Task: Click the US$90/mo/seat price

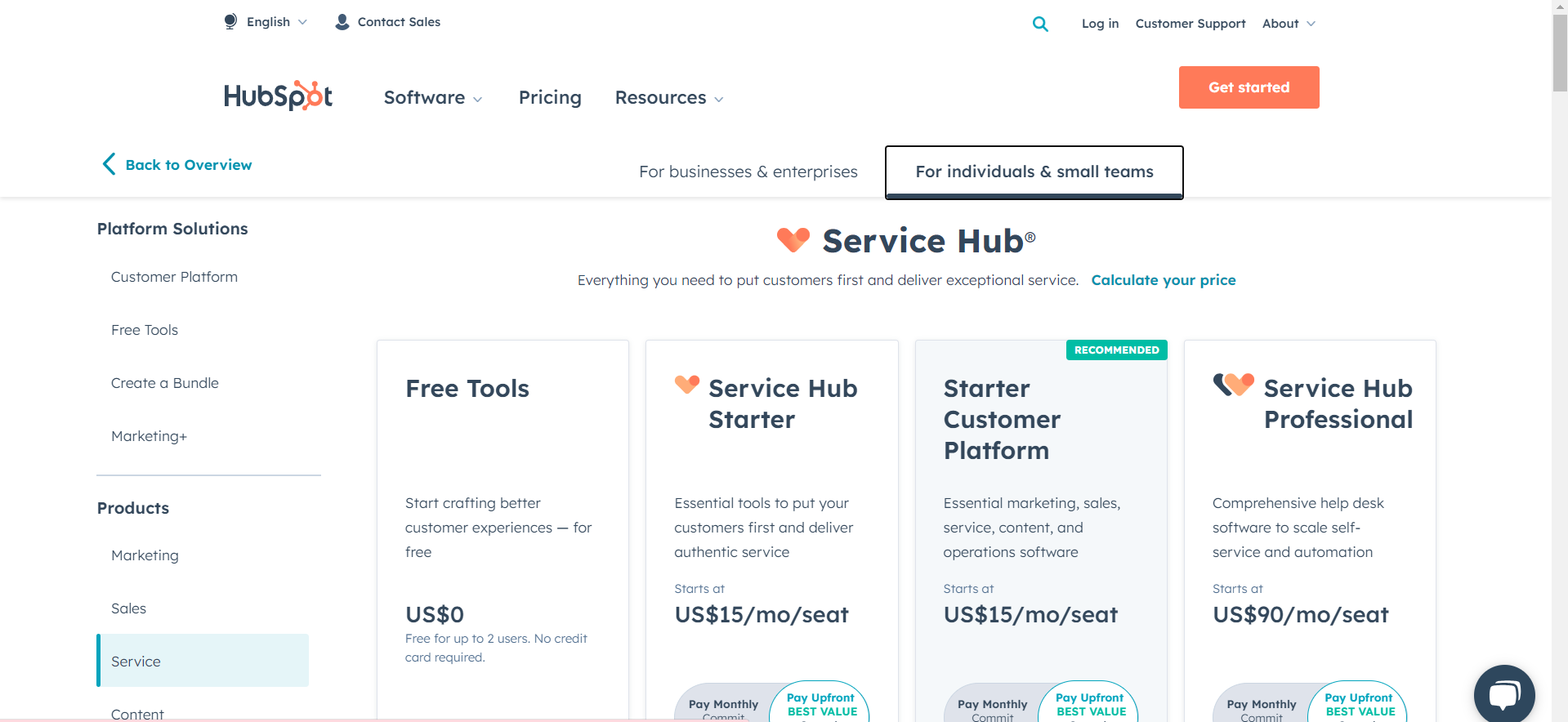Action: 1301,614
